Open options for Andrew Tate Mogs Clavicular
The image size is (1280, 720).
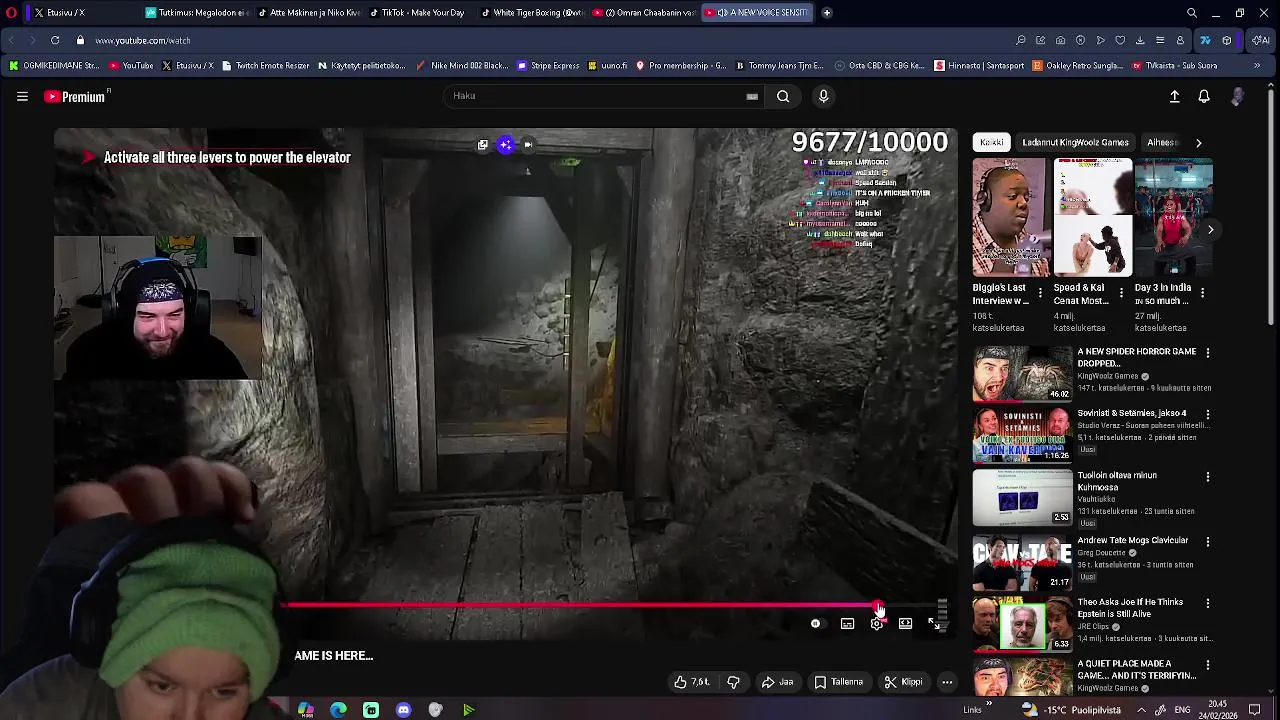pos(1207,542)
